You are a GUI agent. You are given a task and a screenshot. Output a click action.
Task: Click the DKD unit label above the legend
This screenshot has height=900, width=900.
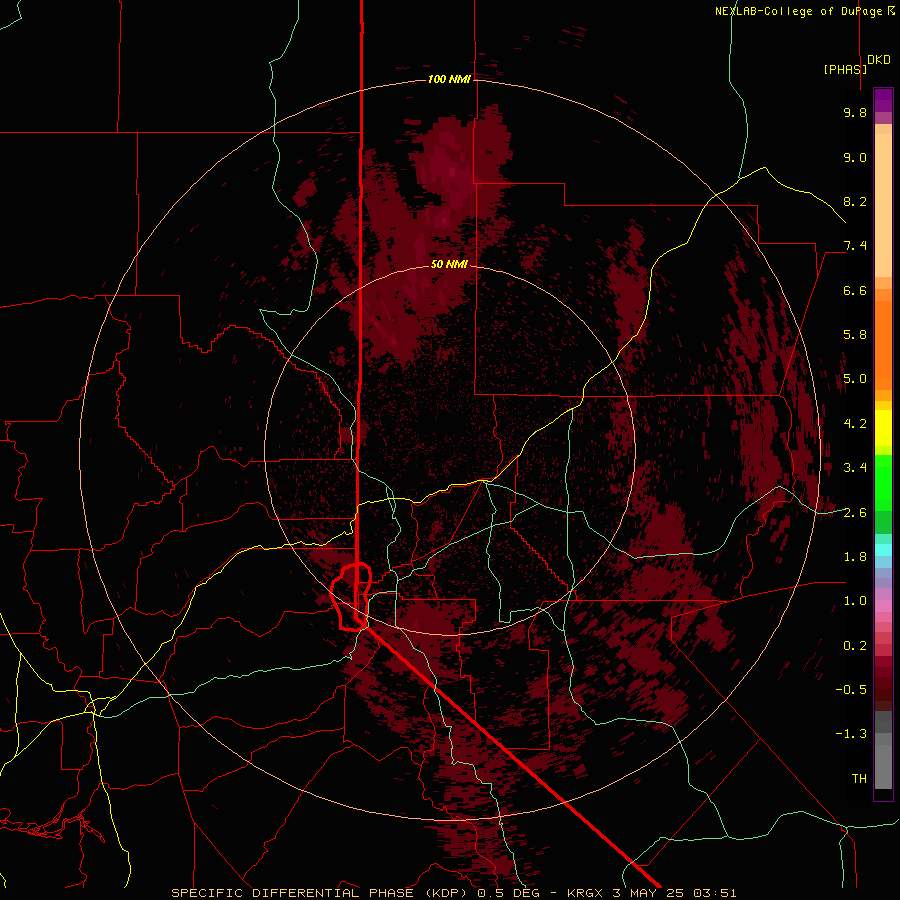pos(879,60)
